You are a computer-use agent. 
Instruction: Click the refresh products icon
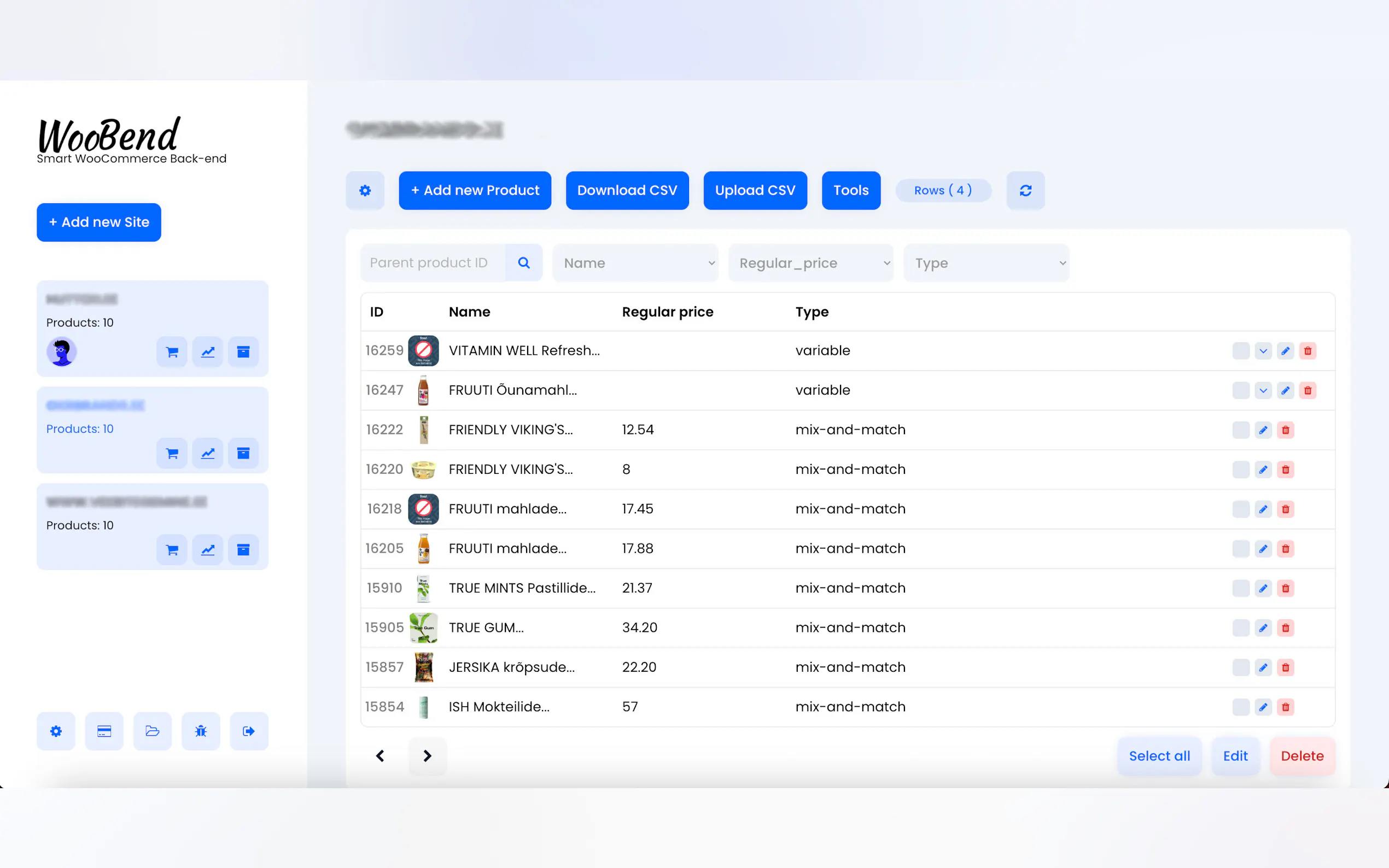coord(1025,190)
